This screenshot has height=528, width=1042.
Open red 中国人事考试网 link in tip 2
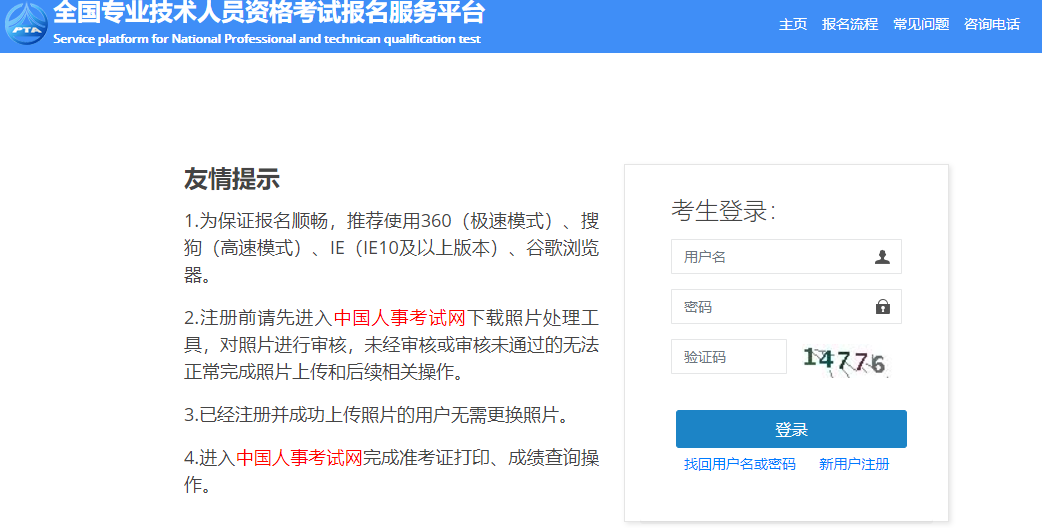coord(400,319)
